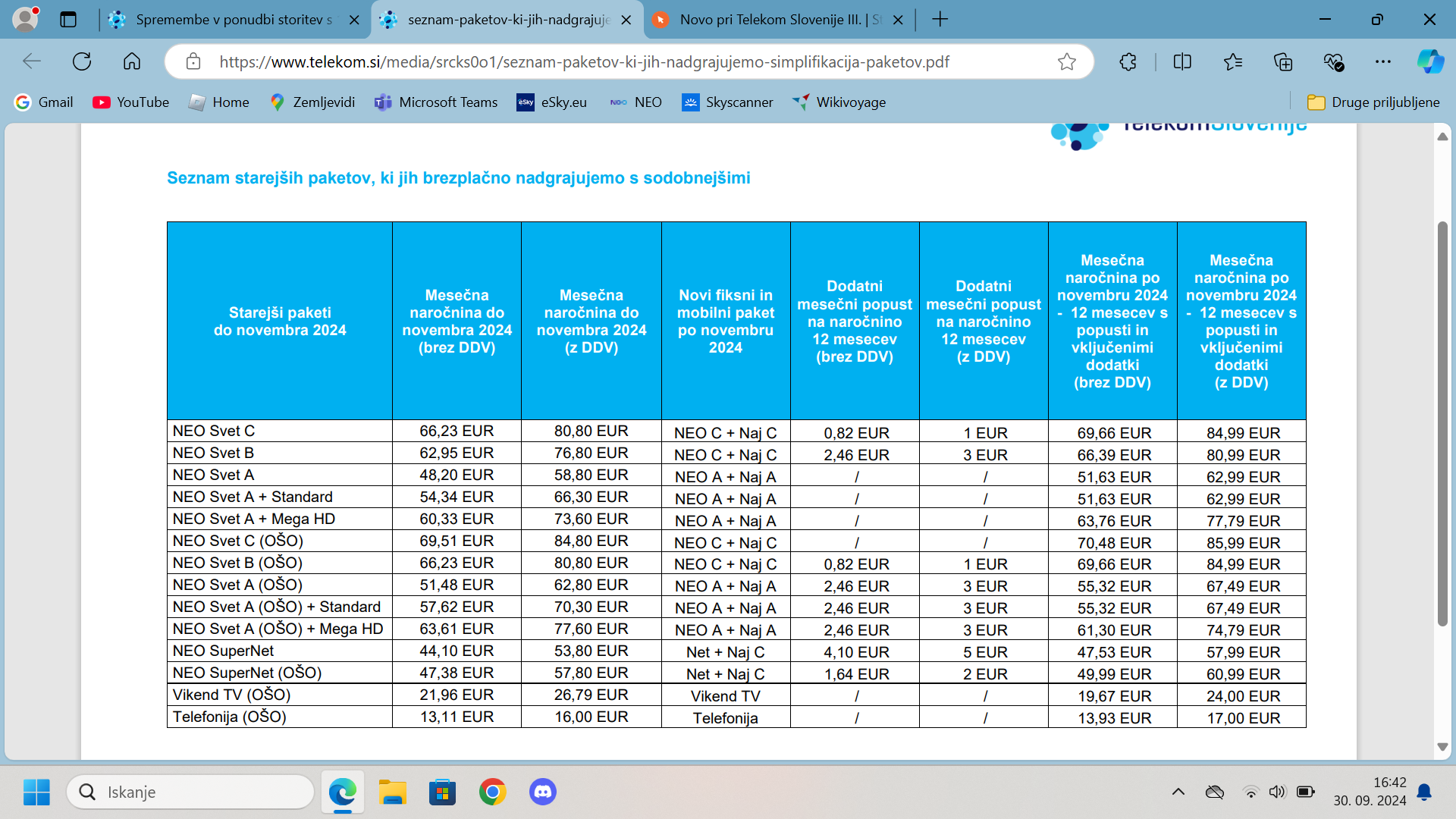Open Discord from taskbar

click(x=543, y=792)
